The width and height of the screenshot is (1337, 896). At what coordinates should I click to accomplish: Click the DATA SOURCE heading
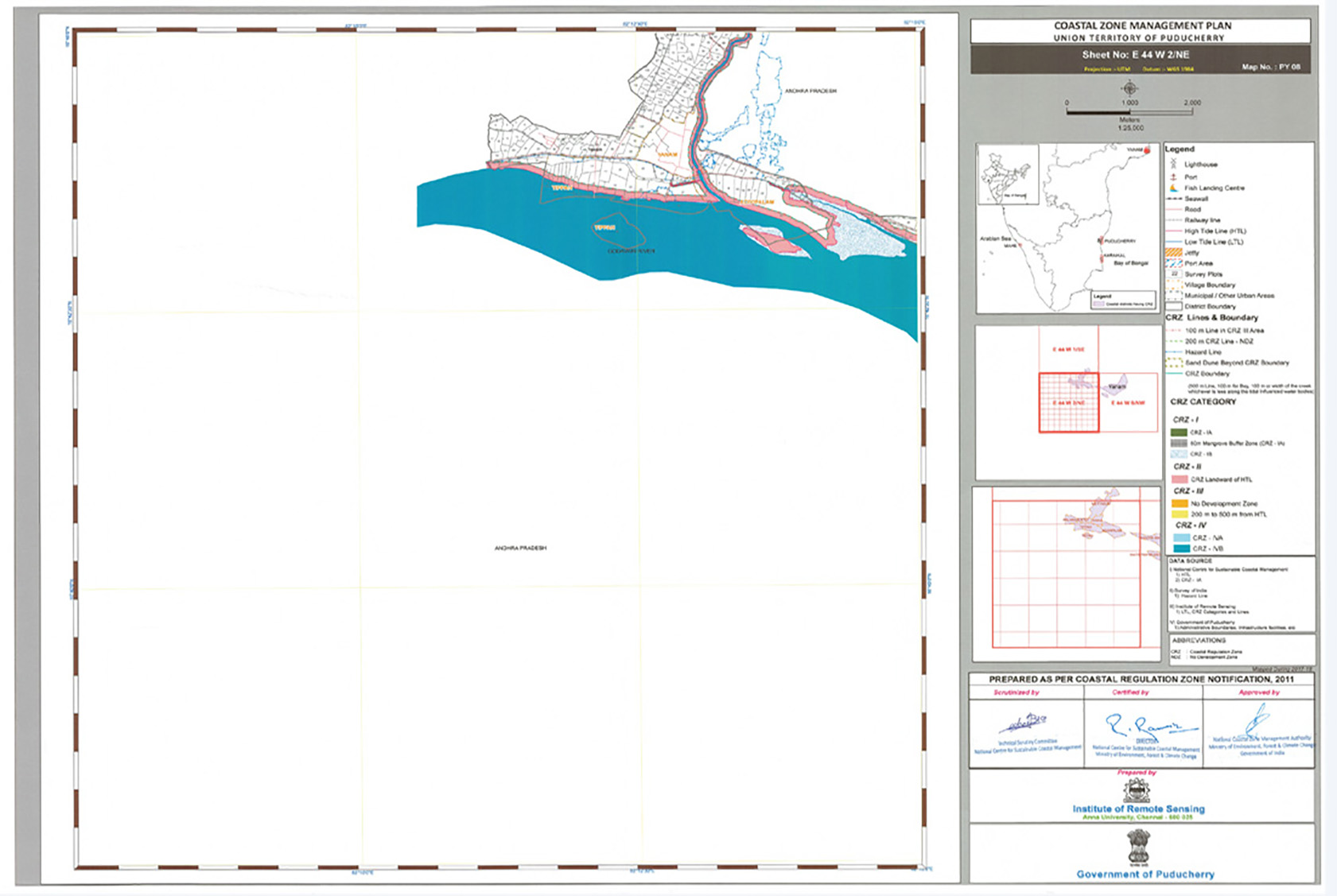tap(1191, 560)
